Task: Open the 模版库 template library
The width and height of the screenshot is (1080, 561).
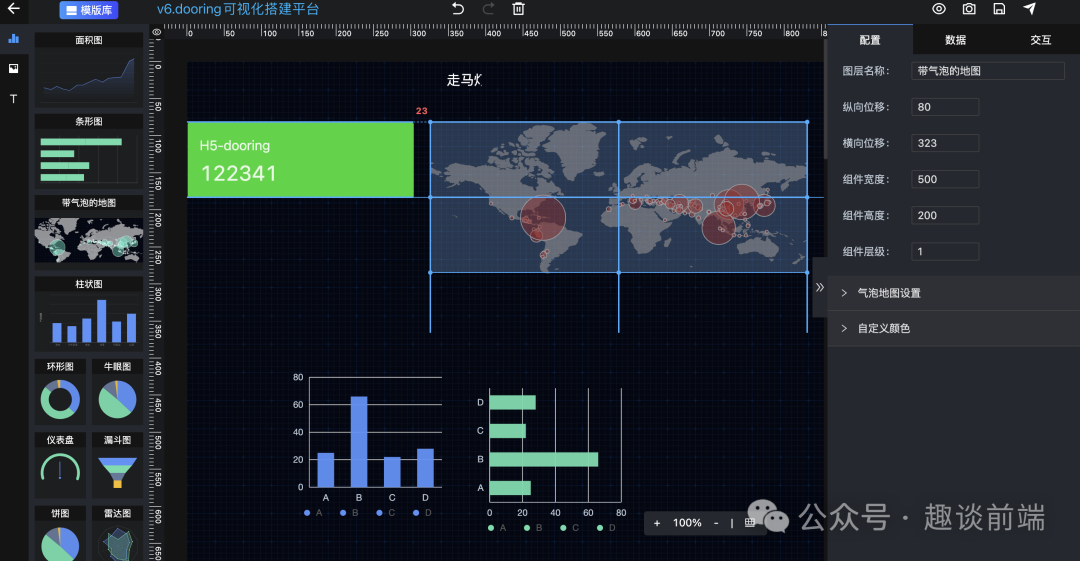Action: (x=89, y=10)
